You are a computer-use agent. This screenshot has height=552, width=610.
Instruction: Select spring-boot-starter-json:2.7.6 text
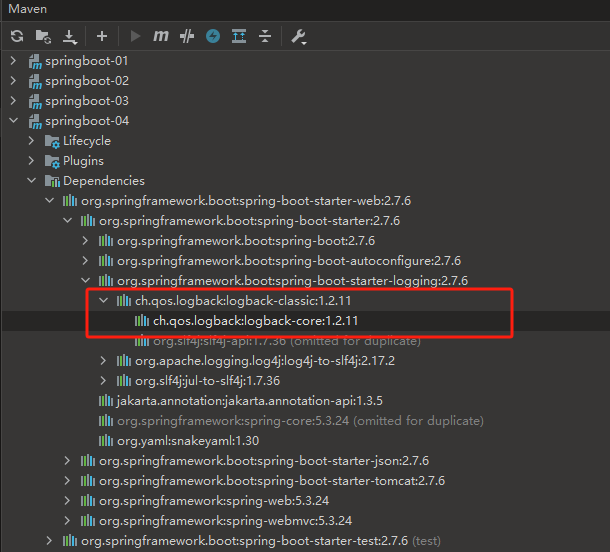[264, 461]
